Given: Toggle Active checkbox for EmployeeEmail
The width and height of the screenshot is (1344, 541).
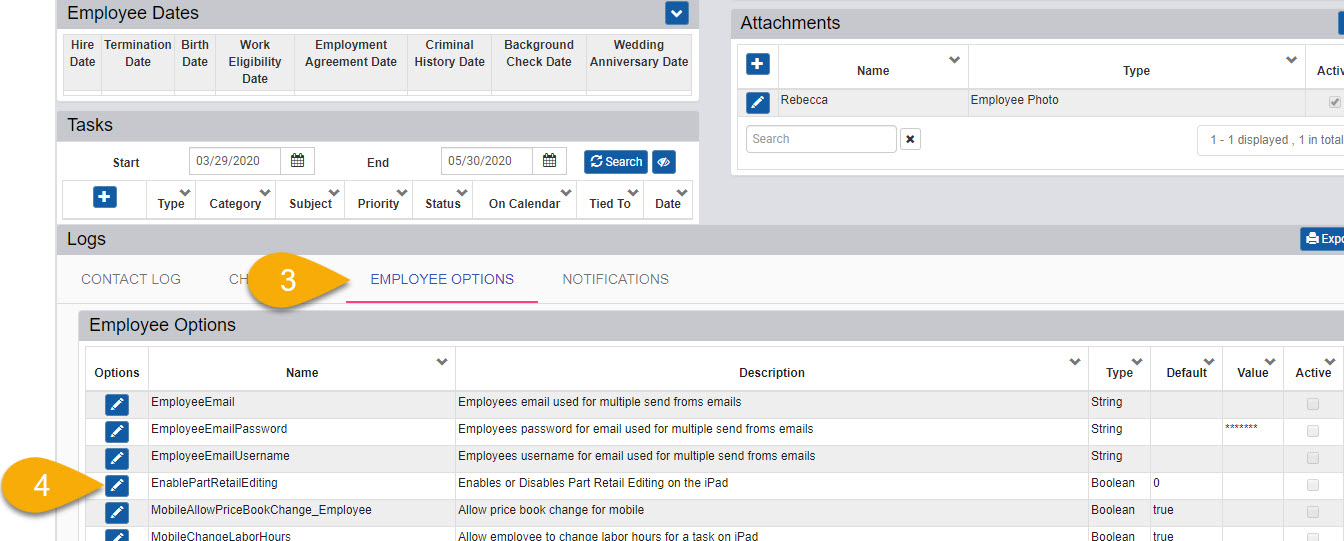Looking at the screenshot, I should pos(1312,404).
